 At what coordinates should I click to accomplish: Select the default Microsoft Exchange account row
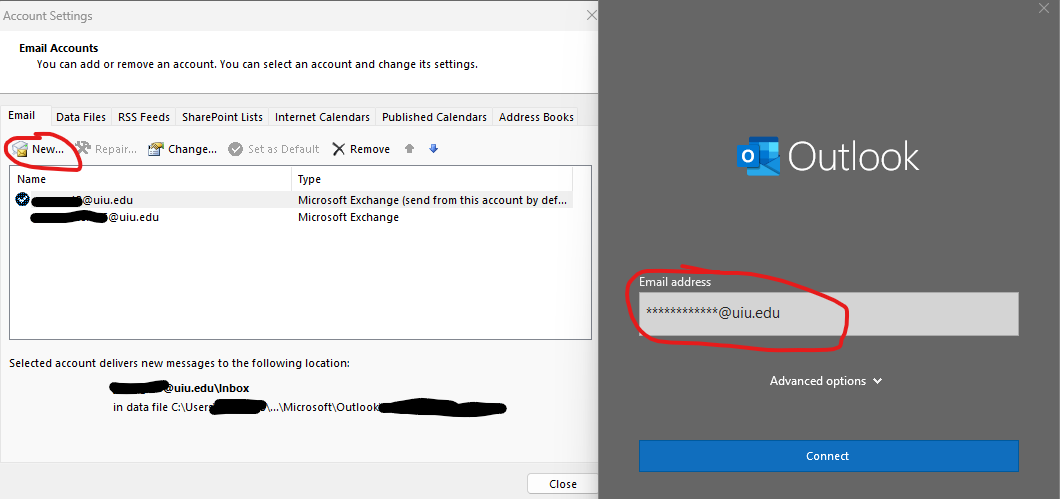pos(291,200)
